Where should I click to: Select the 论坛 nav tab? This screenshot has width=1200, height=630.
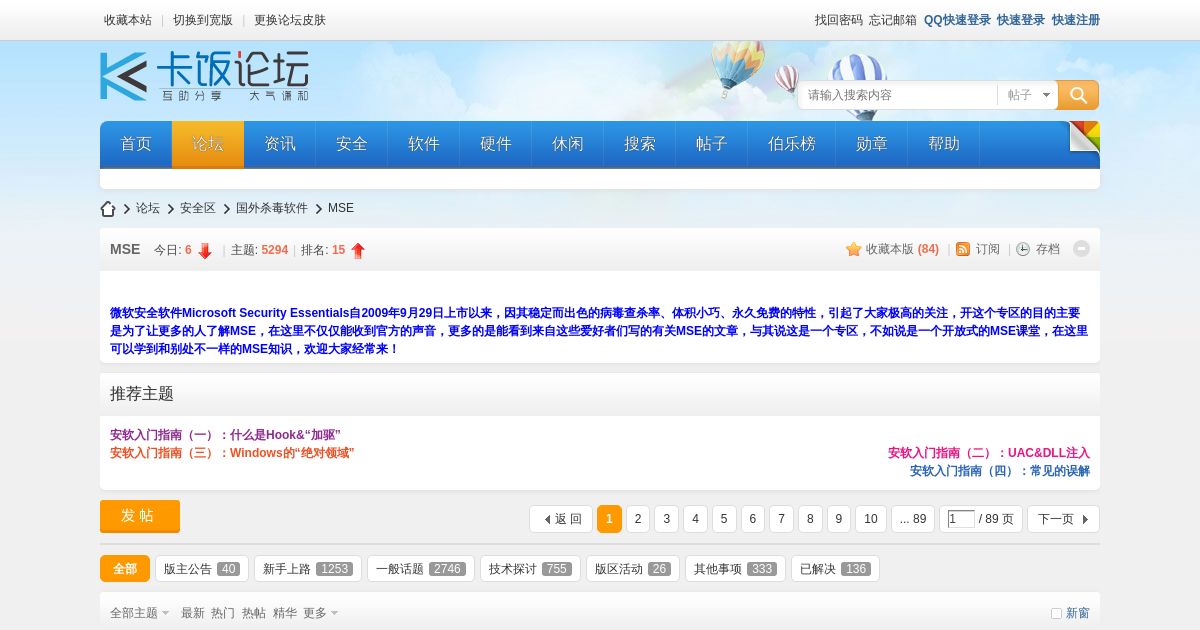[208, 144]
